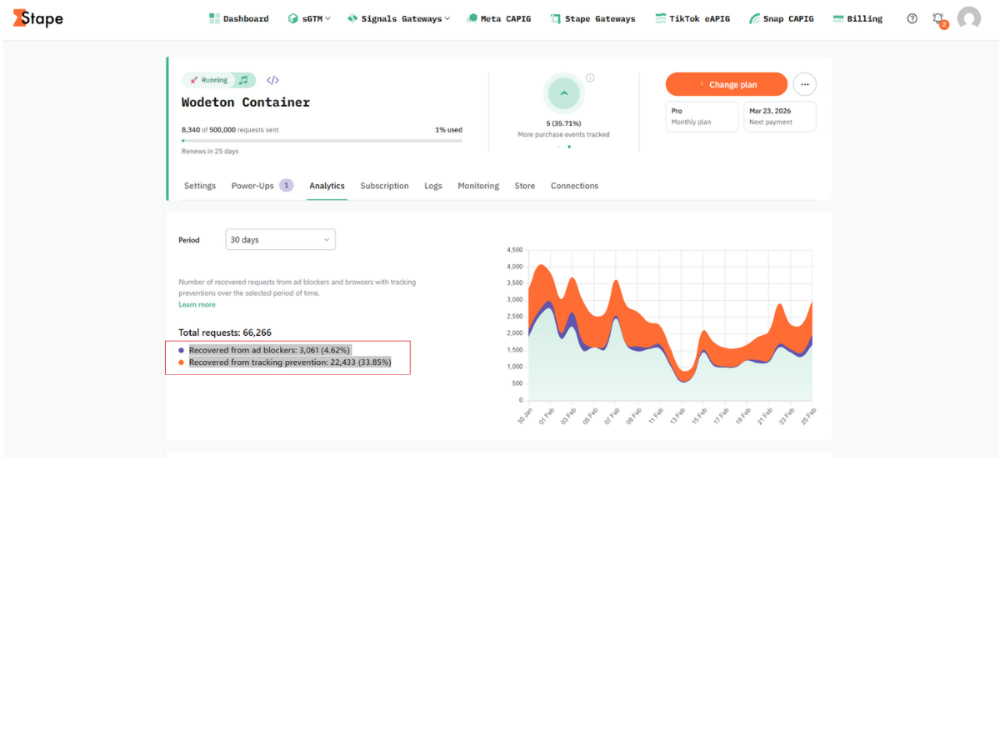Switch to the Connections tab
Viewport: 1000px width, 750px height.
point(575,186)
